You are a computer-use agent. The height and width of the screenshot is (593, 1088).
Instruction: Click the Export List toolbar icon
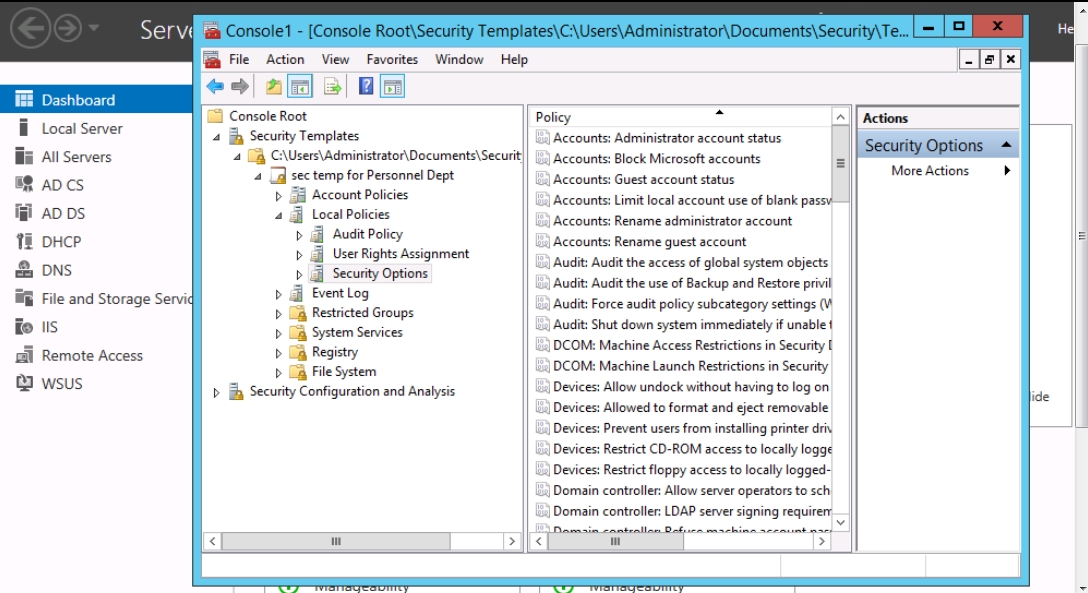click(332, 87)
